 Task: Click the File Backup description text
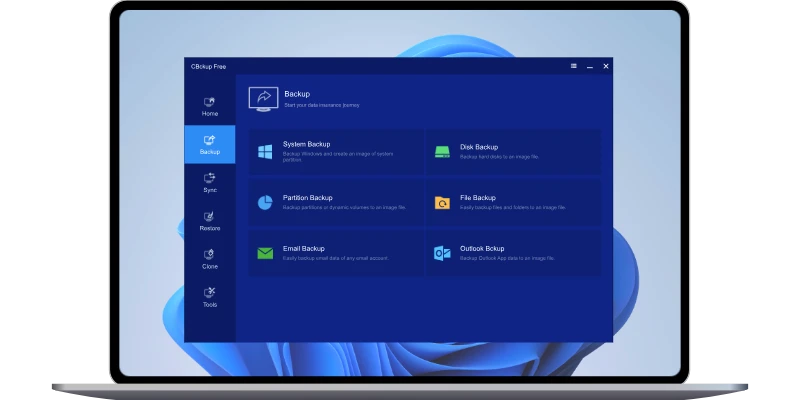pyautogui.click(x=512, y=208)
